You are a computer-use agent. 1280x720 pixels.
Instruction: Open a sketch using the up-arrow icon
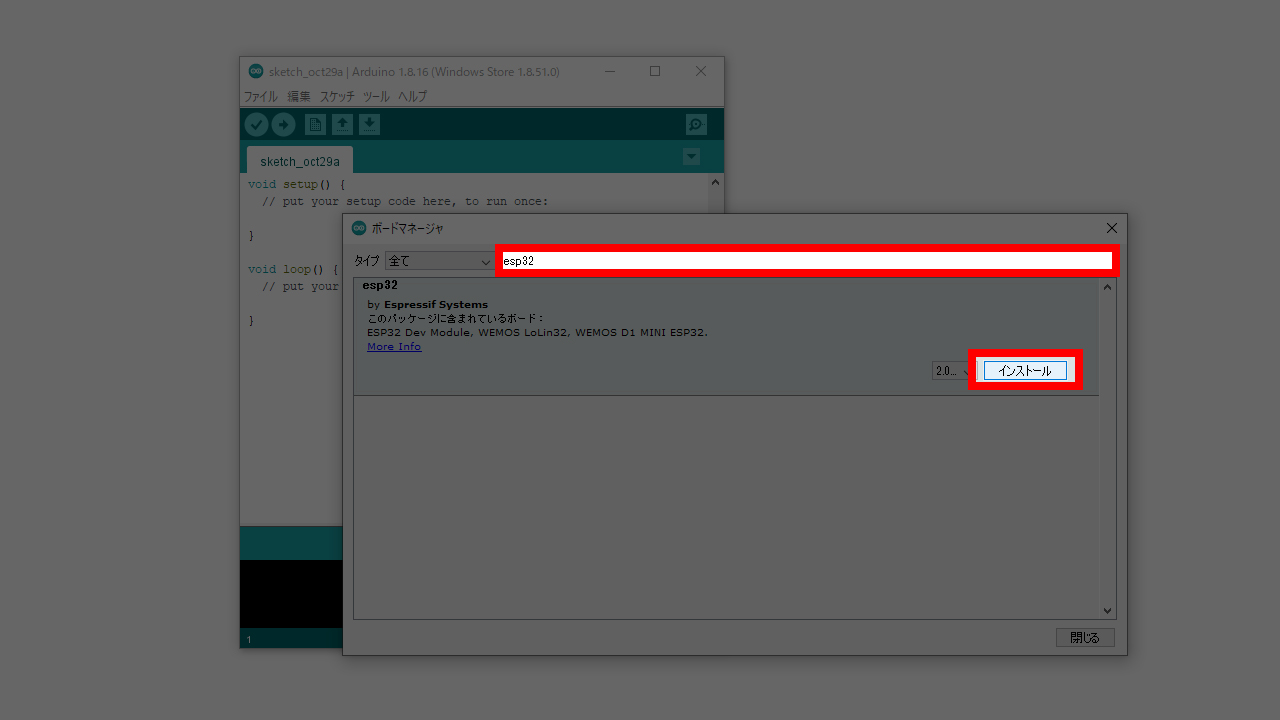click(x=342, y=124)
